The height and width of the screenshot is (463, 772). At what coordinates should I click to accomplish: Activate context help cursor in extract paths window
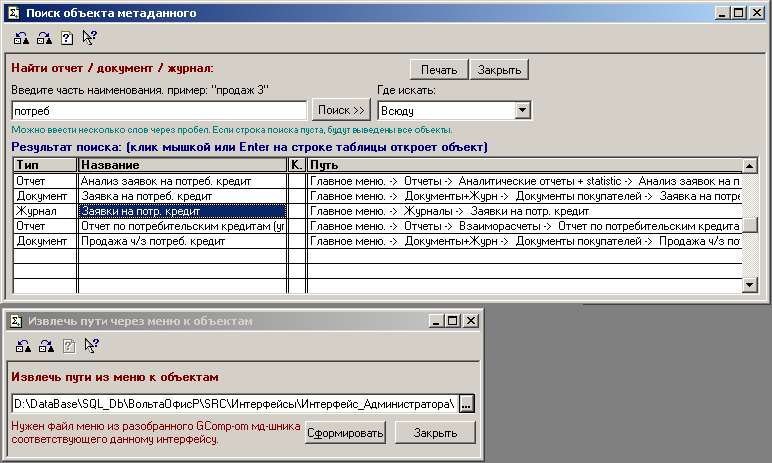click(91, 346)
